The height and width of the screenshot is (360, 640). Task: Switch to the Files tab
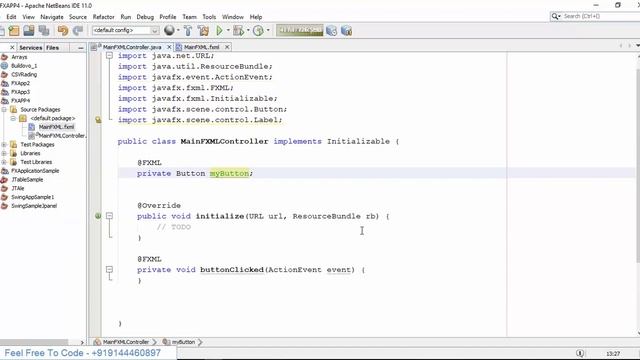(x=52, y=48)
